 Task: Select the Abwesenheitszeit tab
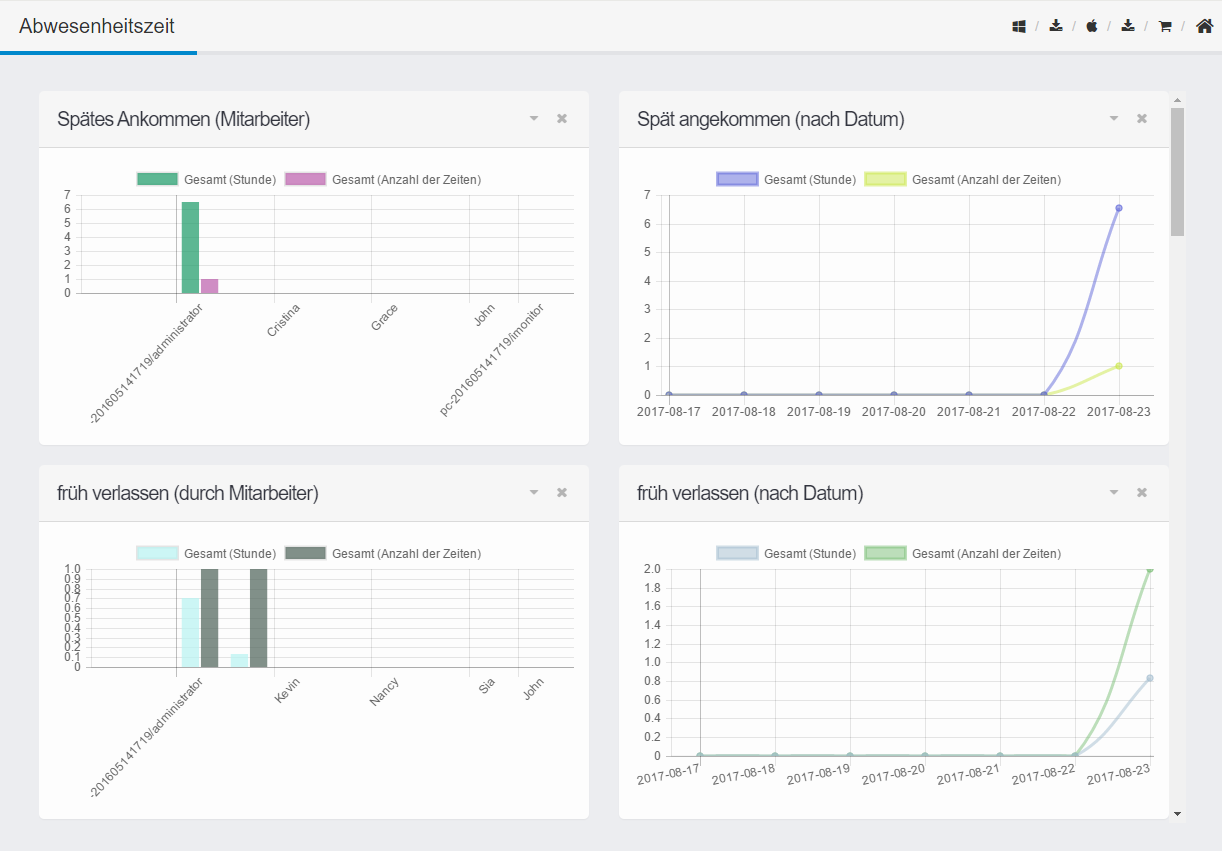coord(97,26)
